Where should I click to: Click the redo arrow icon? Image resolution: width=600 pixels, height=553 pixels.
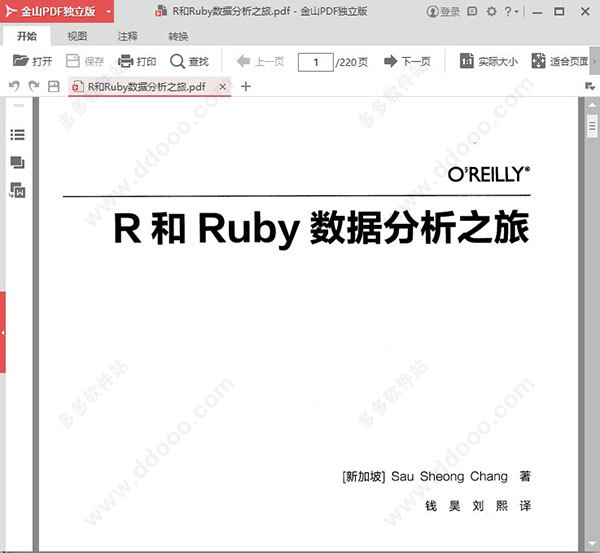coord(34,86)
